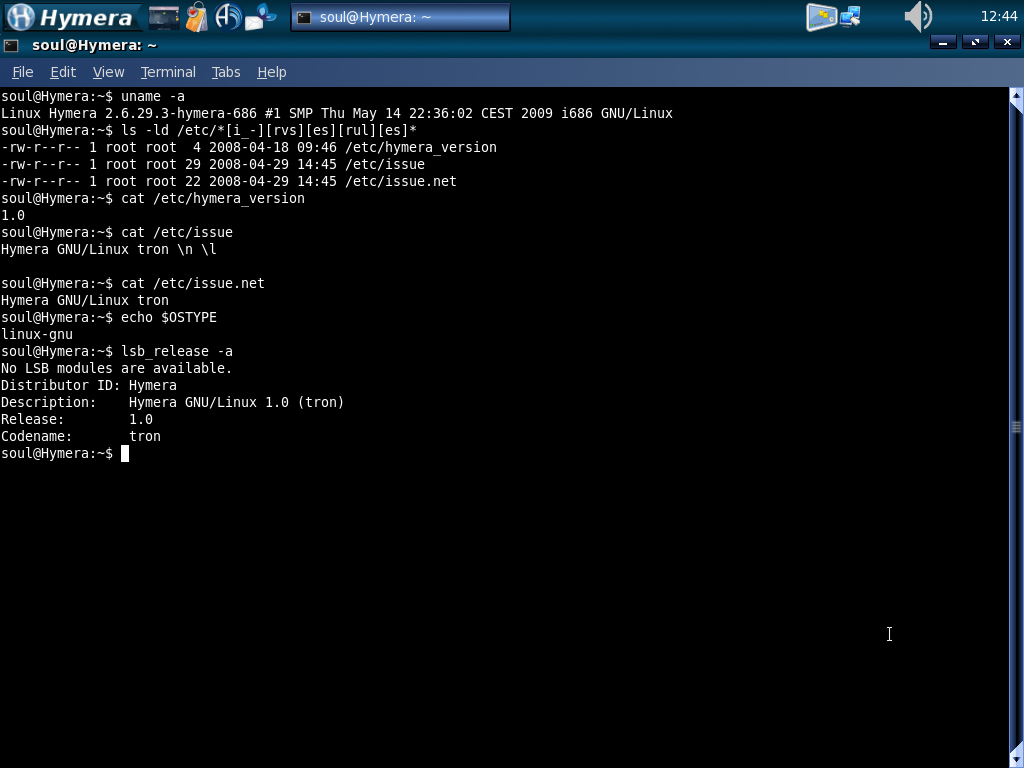Click the 'linux-gnu' output line
The image size is (1024, 768).
click(x=37, y=334)
